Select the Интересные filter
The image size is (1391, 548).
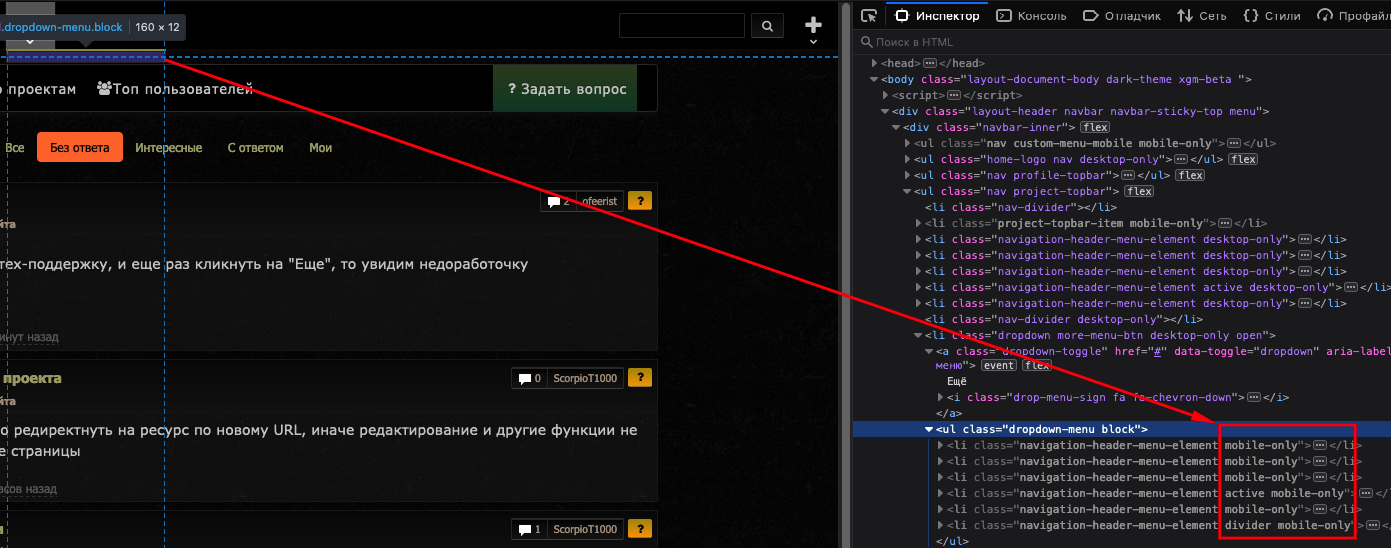(x=169, y=147)
